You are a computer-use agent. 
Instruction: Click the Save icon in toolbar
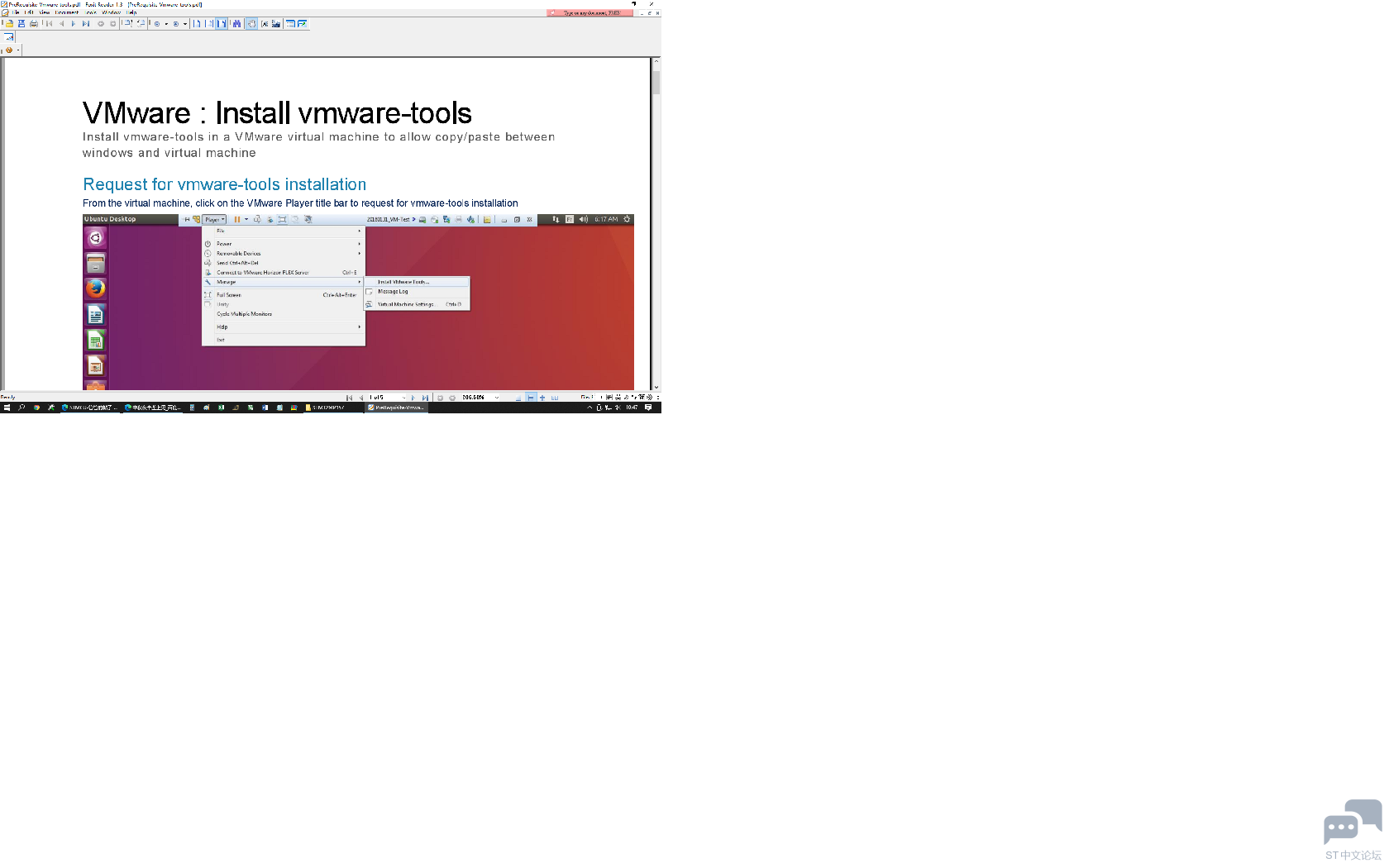21,24
